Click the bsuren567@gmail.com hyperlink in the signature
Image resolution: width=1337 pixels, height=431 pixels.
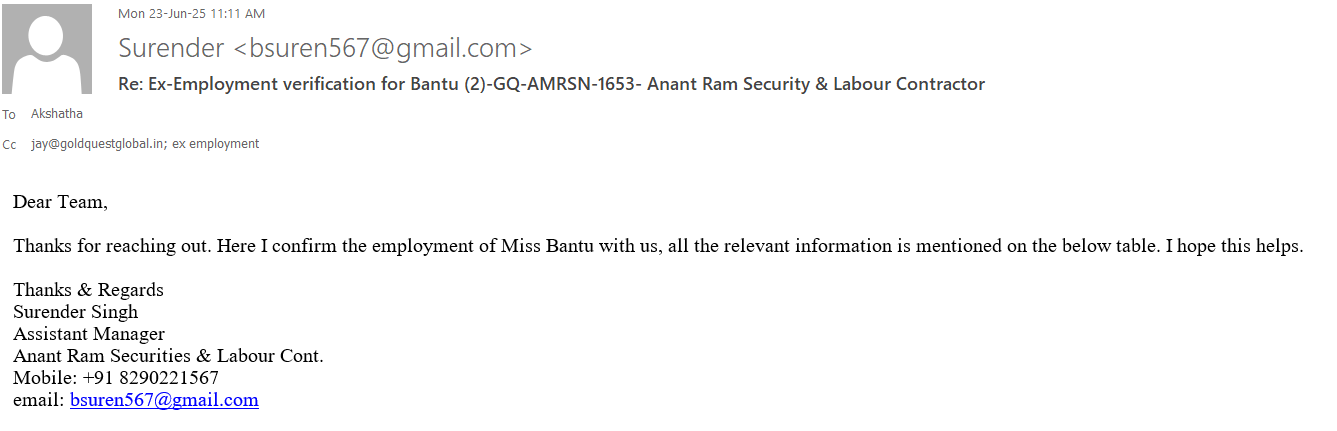[x=164, y=400]
